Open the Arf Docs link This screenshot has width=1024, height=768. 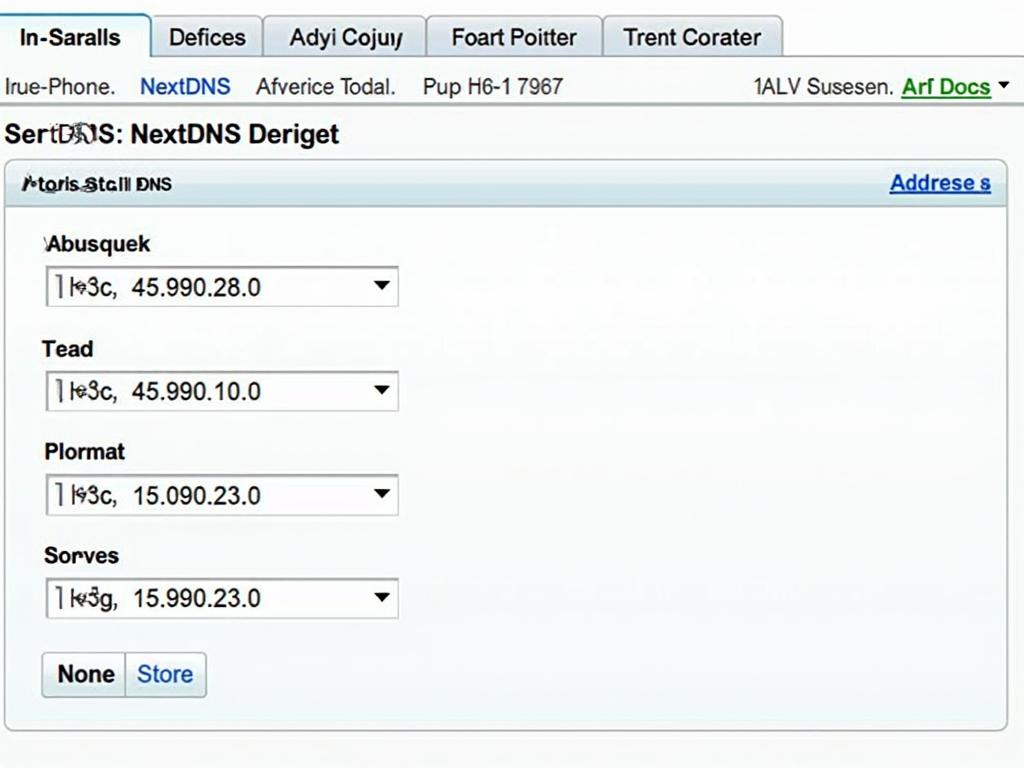946,86
